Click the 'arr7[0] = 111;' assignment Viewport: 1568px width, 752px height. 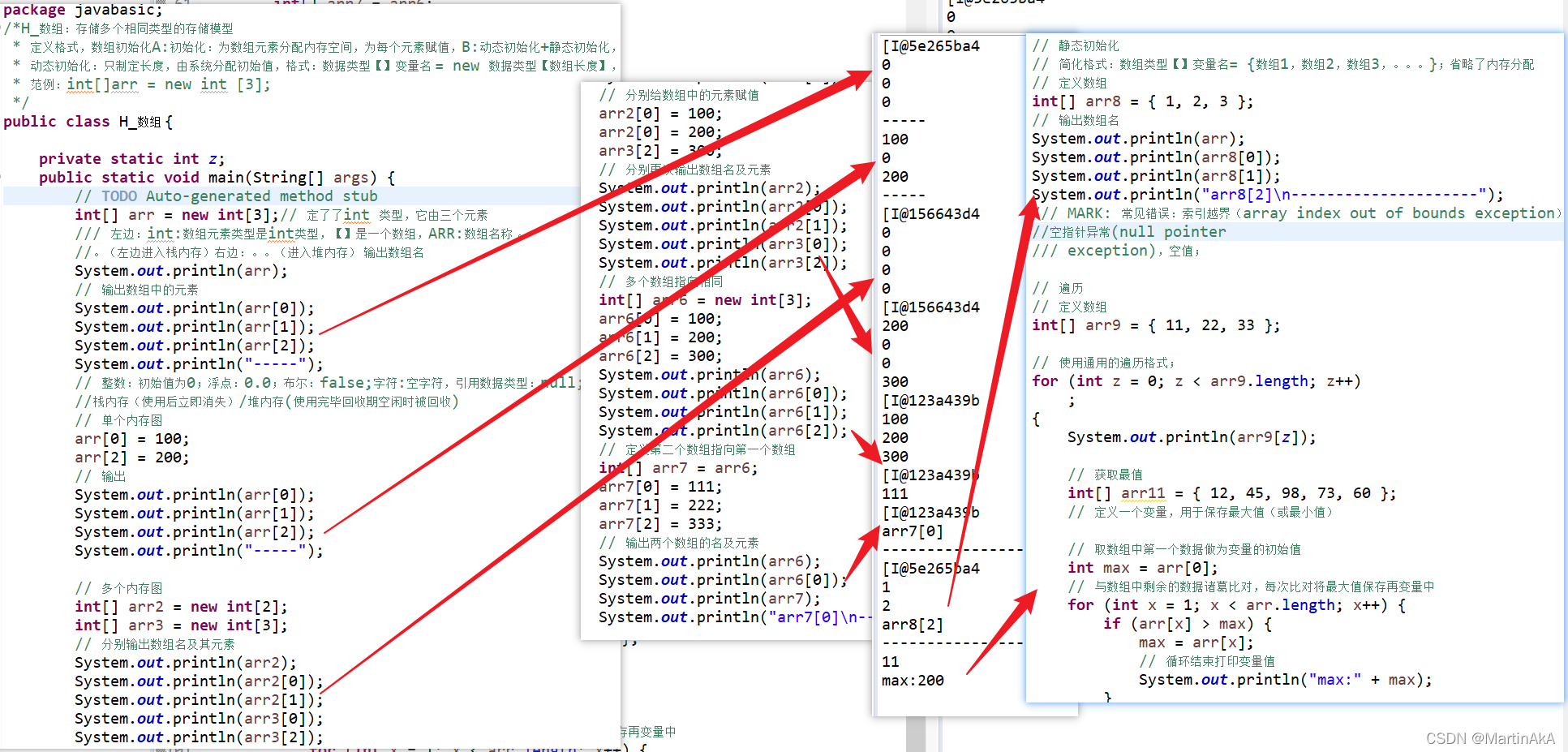coord(660,487)
